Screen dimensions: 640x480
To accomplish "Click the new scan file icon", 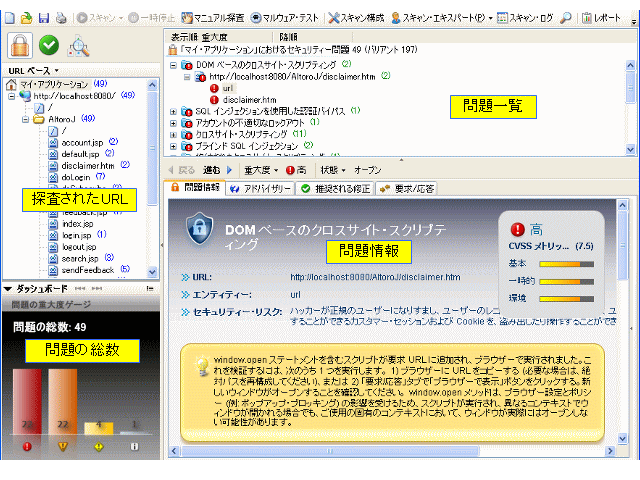I will click(9, 18).
